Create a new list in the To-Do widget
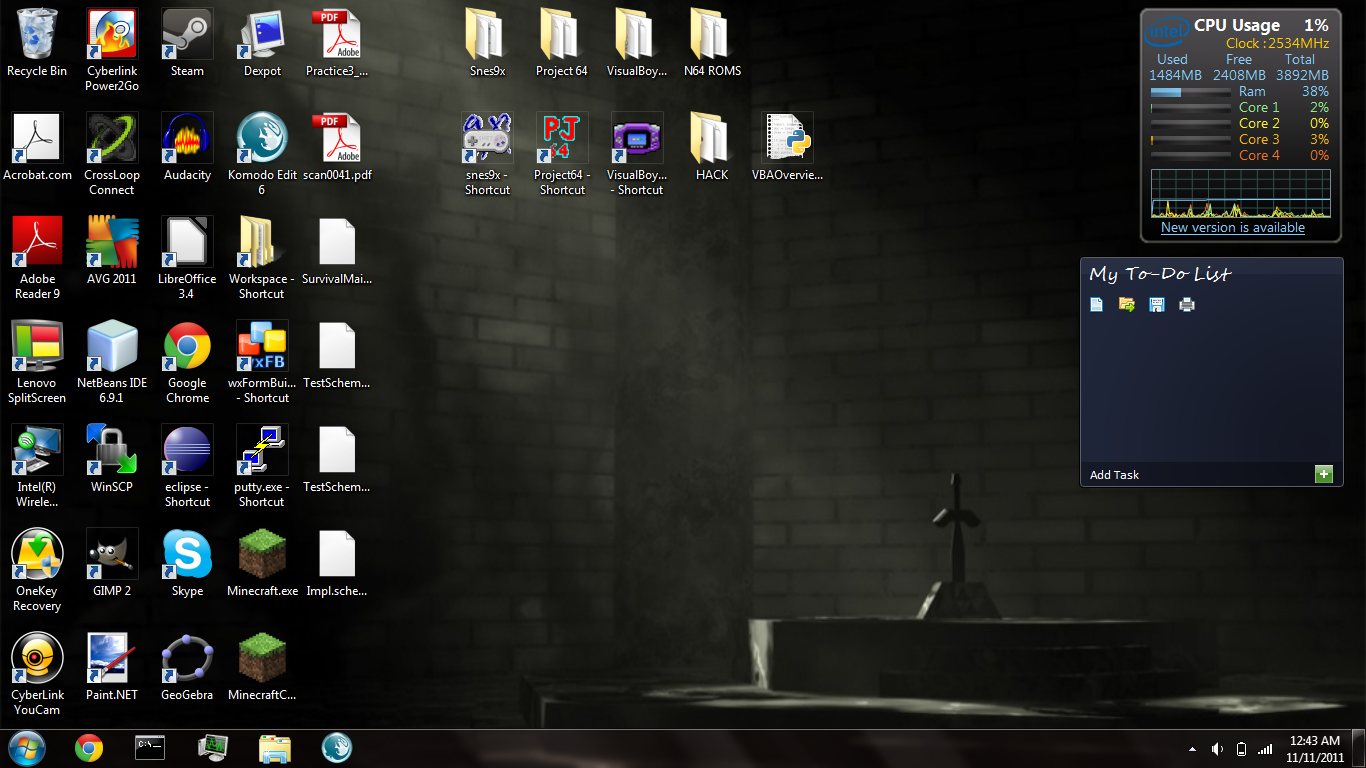The image size is (1366, 768). 1096,304
